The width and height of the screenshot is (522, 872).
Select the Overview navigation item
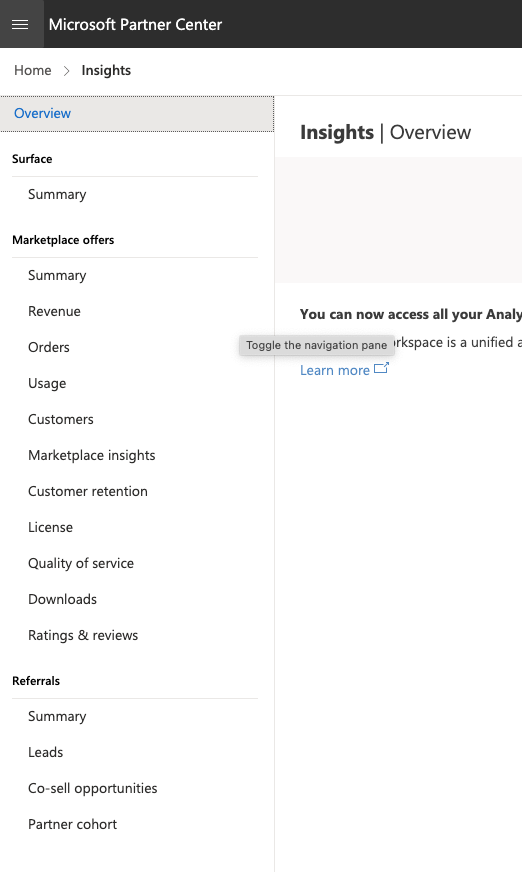click(137, 113)
